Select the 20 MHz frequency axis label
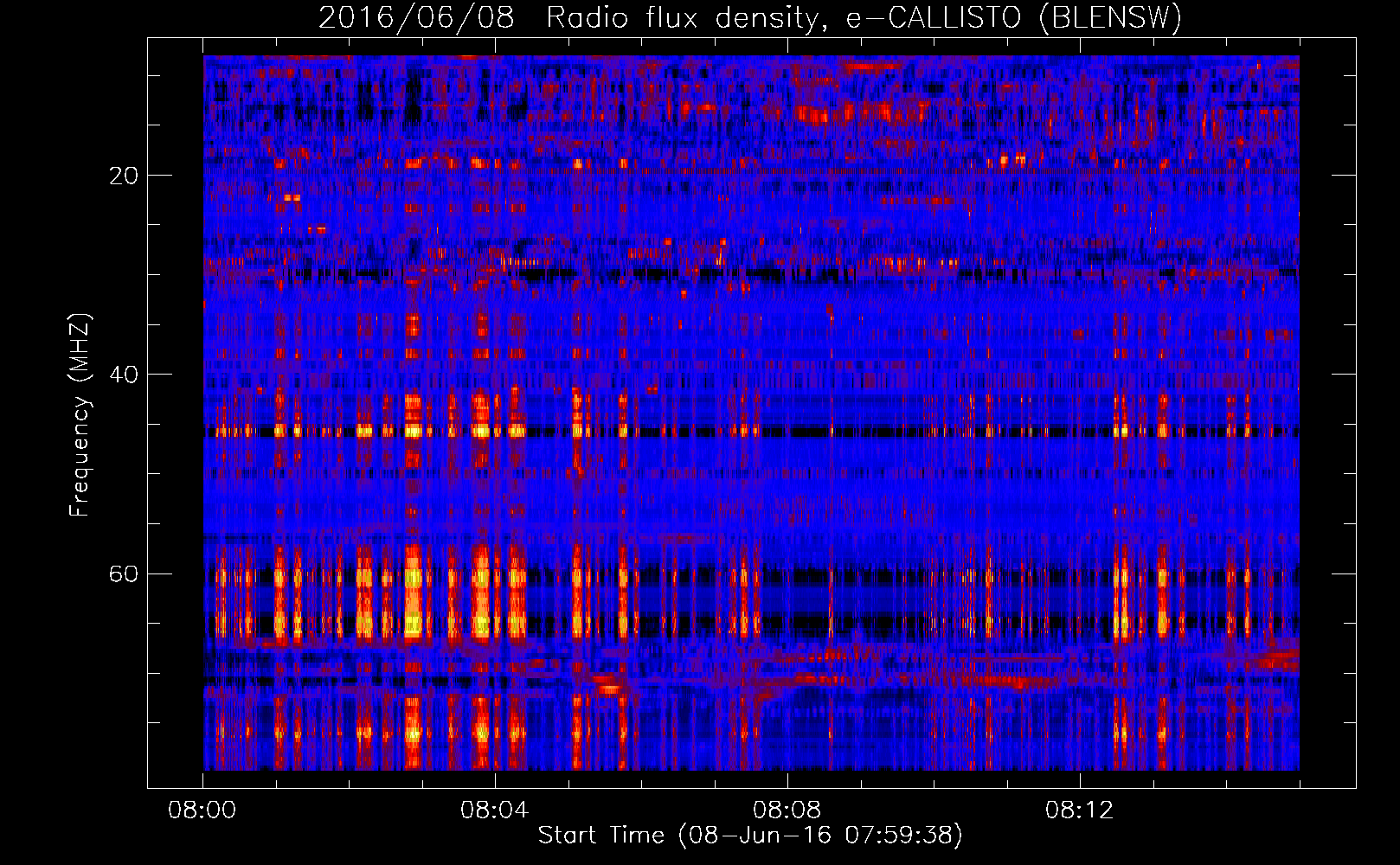Screen dimensions: 1400x865 pyautogui.click(x=124, y=176)
